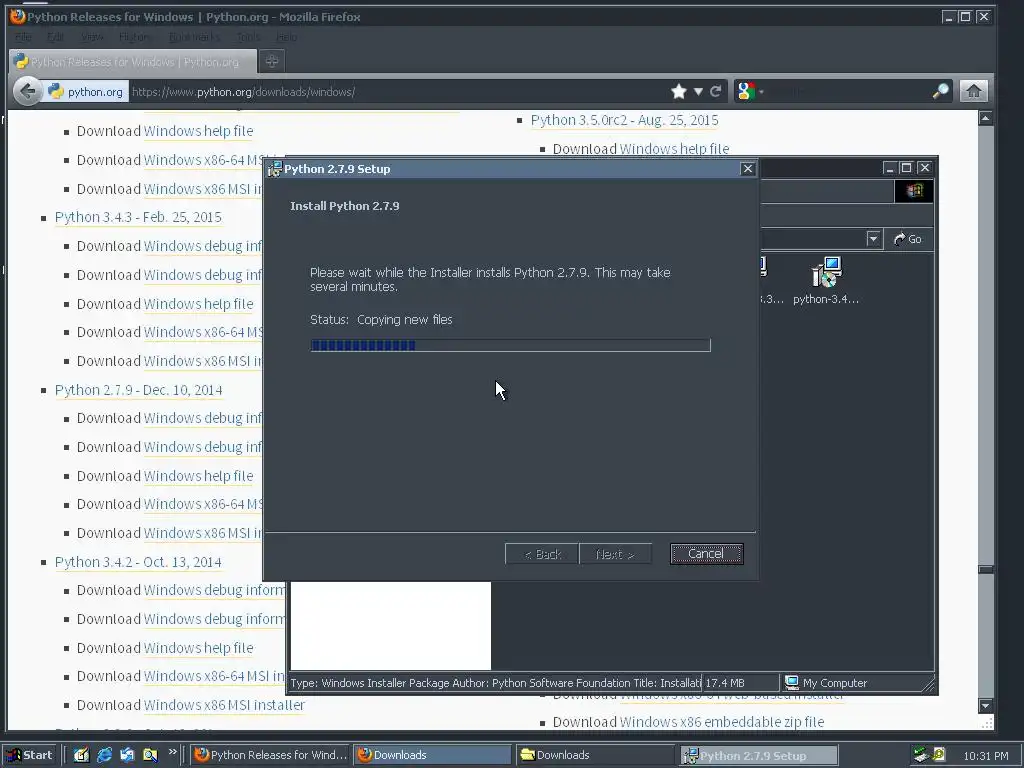The width and height of the screenshot is (1024, 768).
Task: Open the Python 2.7.9 - Dec. 10, 2014 link
Action: click(138, 390)
